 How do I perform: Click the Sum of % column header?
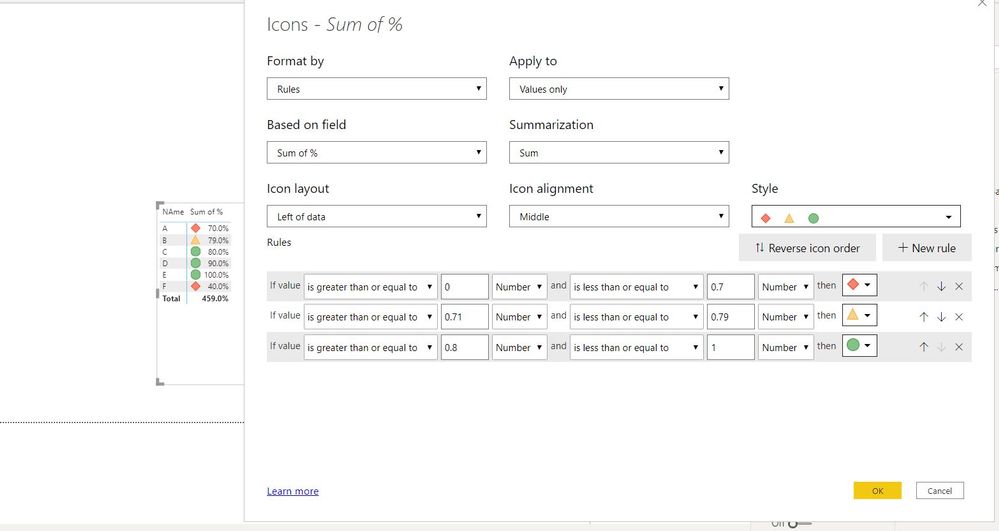(x=206, y=212)
